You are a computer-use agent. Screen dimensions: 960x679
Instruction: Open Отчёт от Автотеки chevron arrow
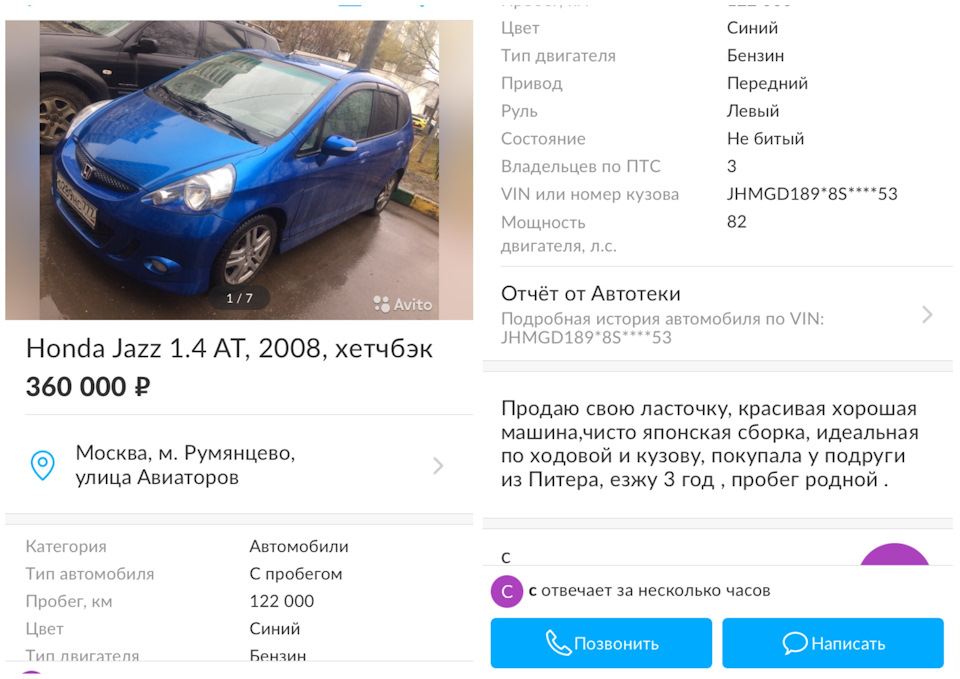[927, 315]
